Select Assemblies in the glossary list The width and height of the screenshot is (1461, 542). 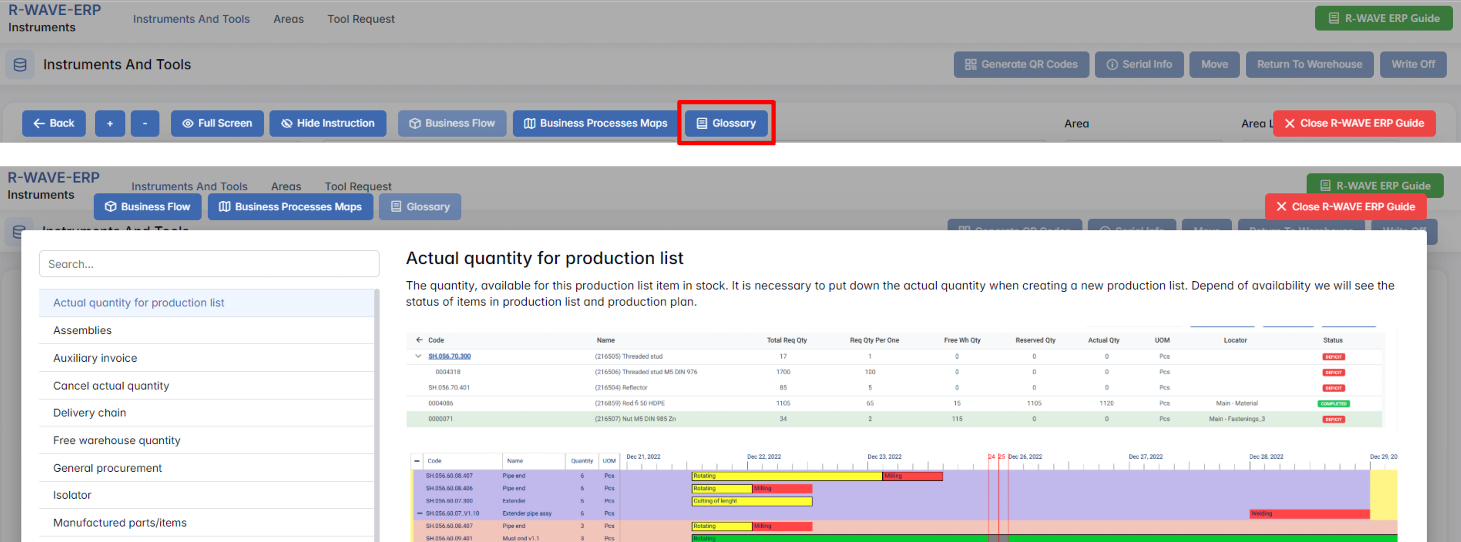coord(82,331)
